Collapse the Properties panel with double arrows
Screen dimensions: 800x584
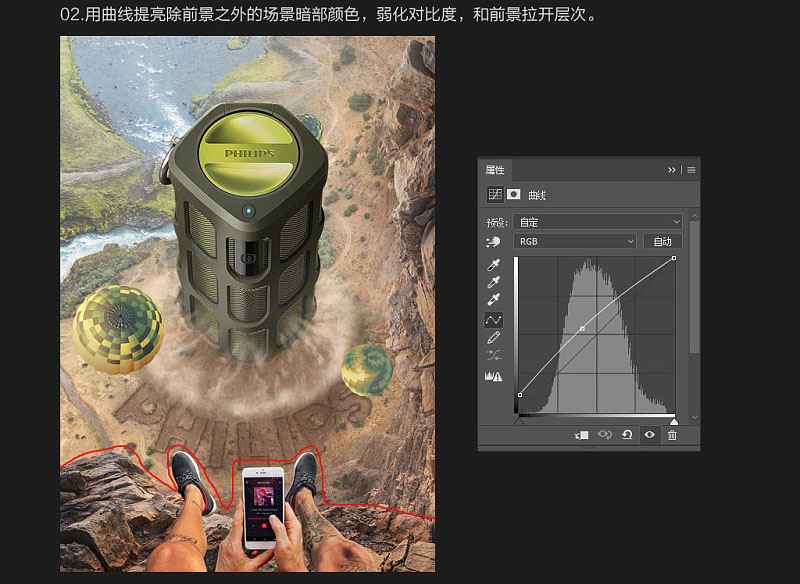coord(670,170)
